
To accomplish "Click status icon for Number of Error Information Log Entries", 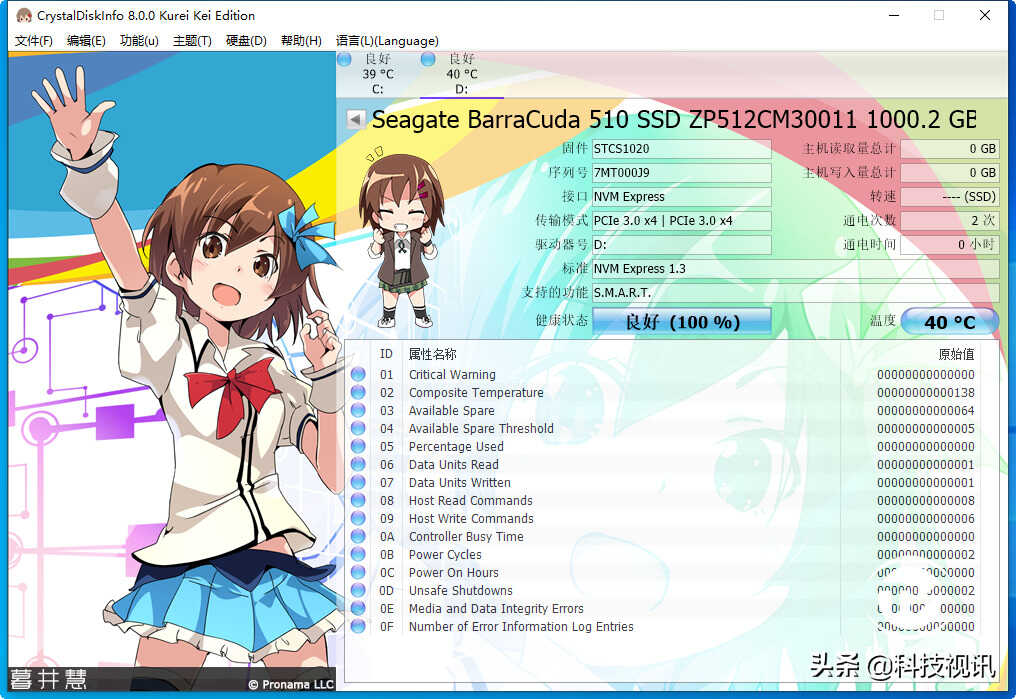I will coord(358,626).
